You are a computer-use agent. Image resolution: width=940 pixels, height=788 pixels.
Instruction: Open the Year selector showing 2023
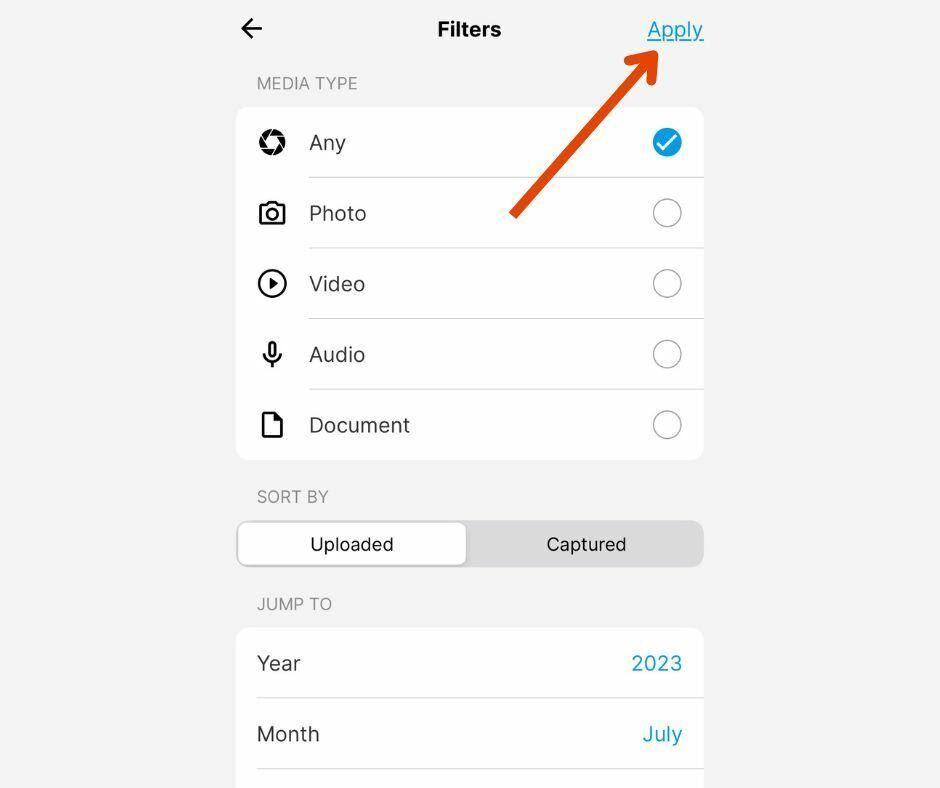point(656,663)
